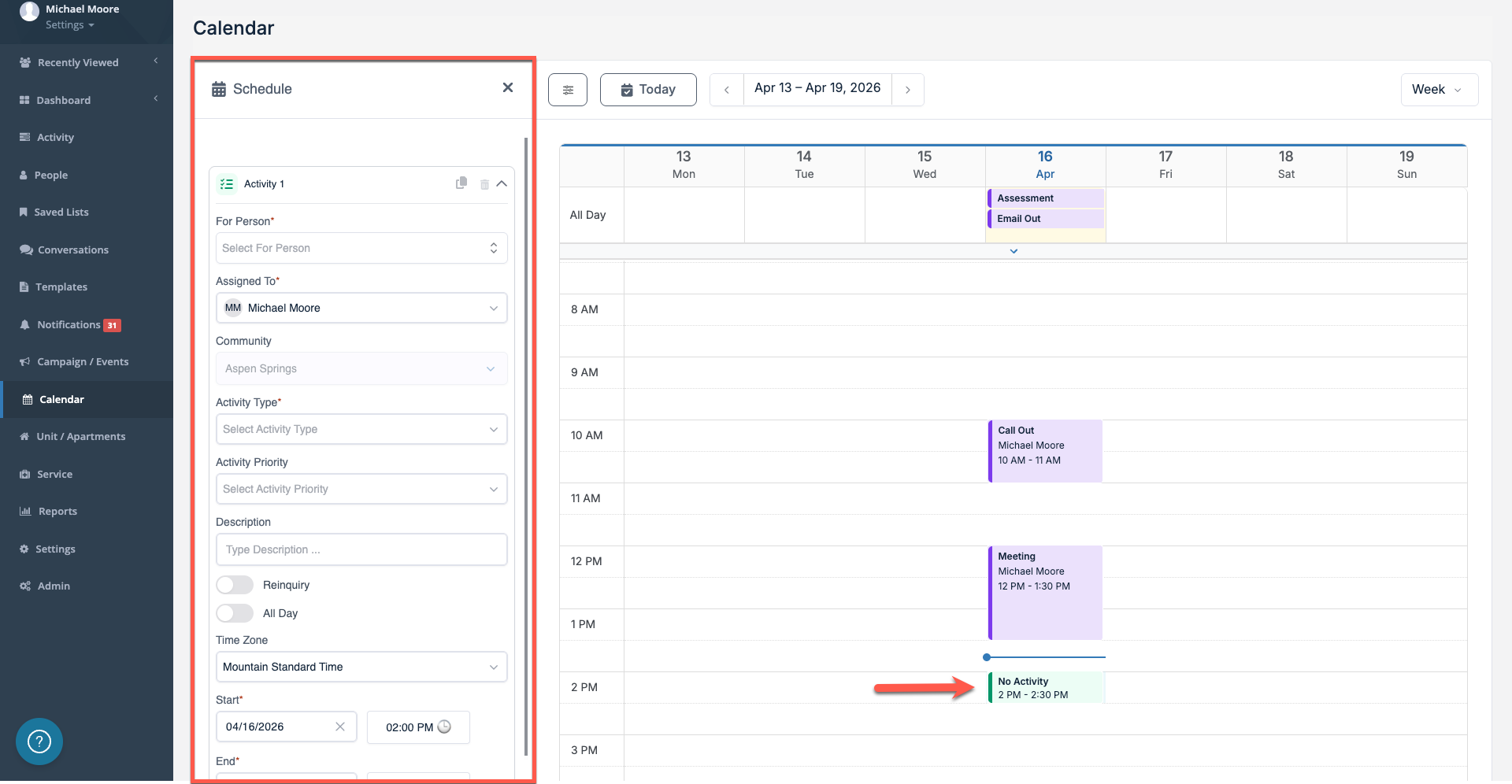Toggle the Reinquiry switch

pos(235,585)
